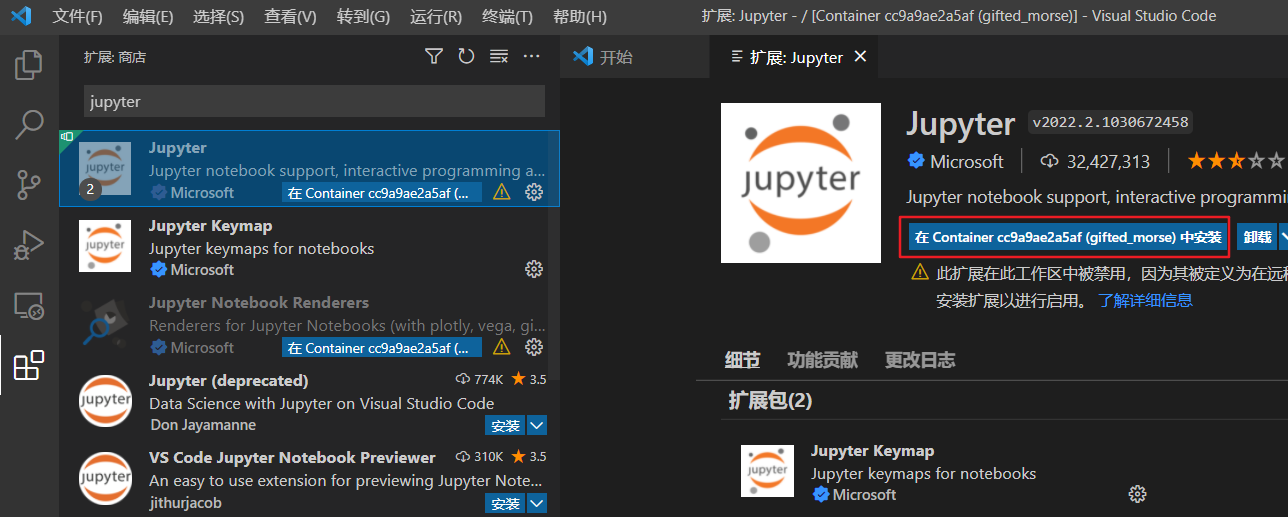This screenshot has width=1288, height=517.
Task: Click the jupyter extension search box
Action: (x=314, y=101)
